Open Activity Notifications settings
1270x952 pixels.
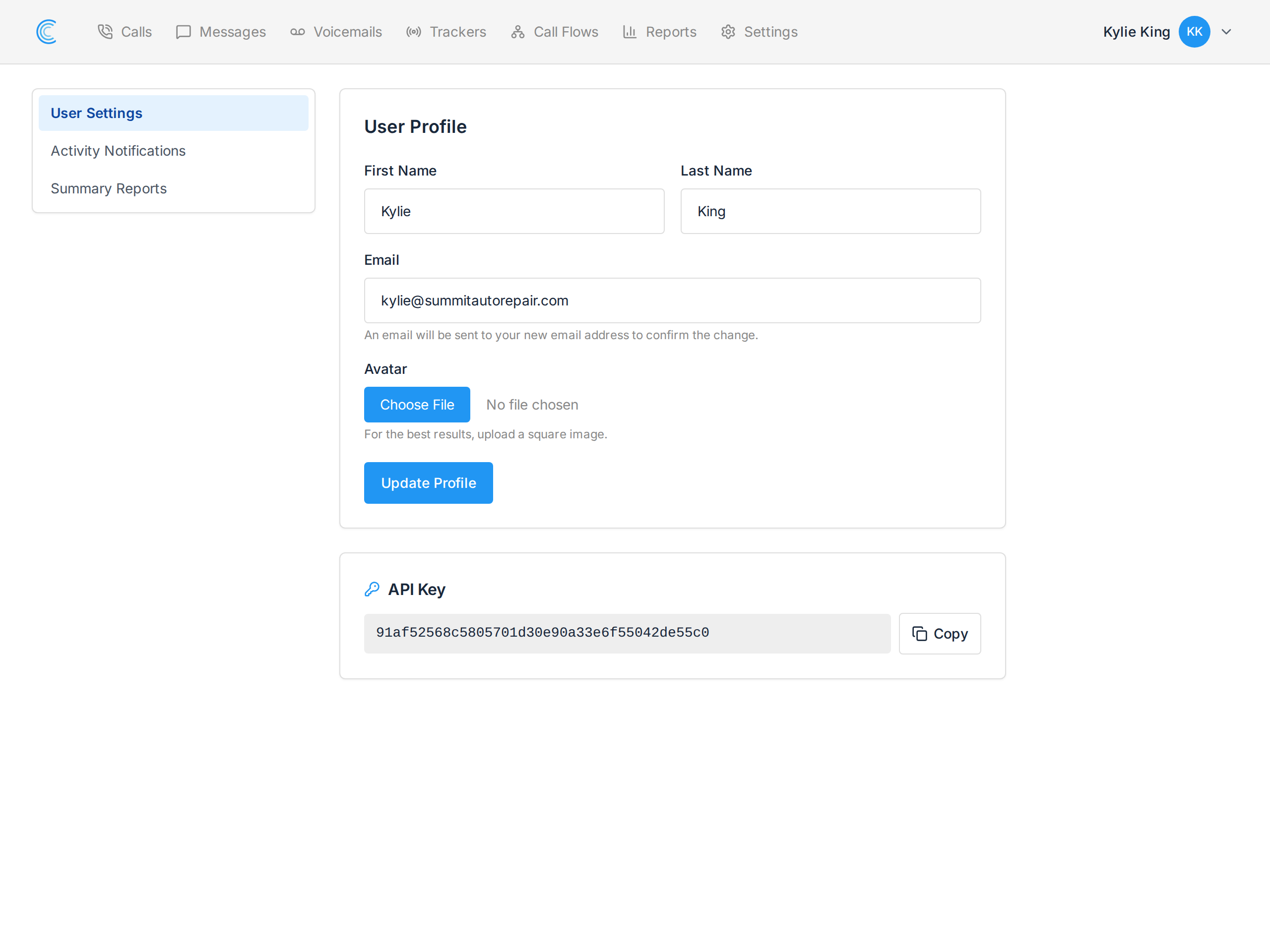(174, 151)
